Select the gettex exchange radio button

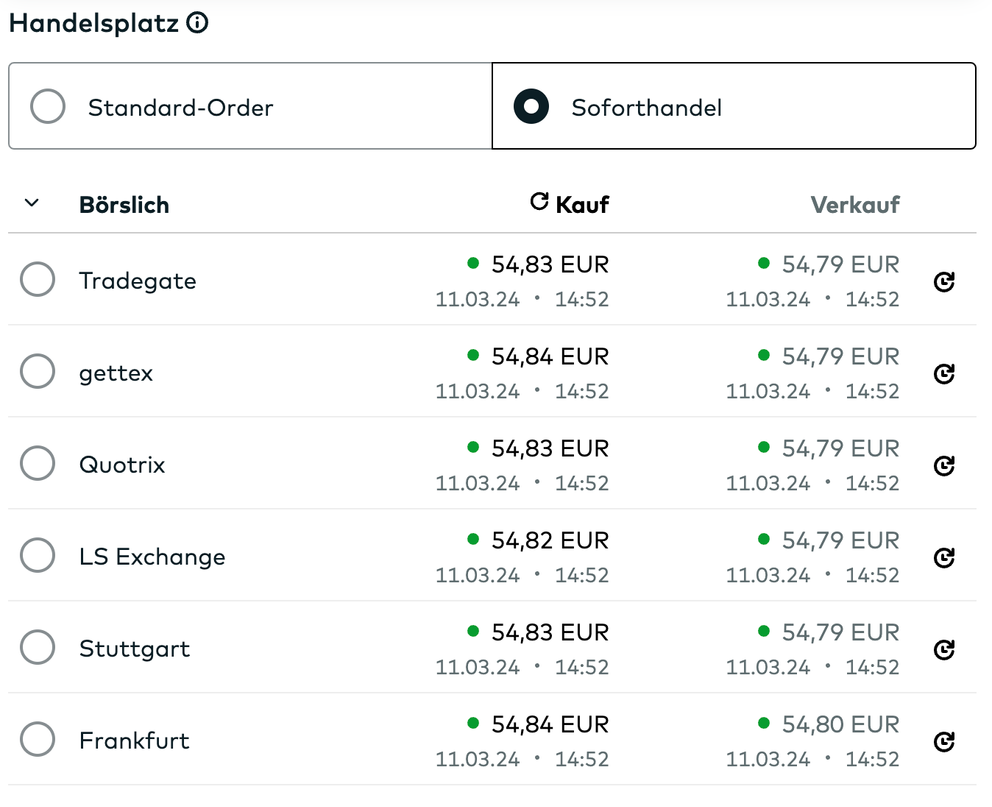tap(37, 371)
